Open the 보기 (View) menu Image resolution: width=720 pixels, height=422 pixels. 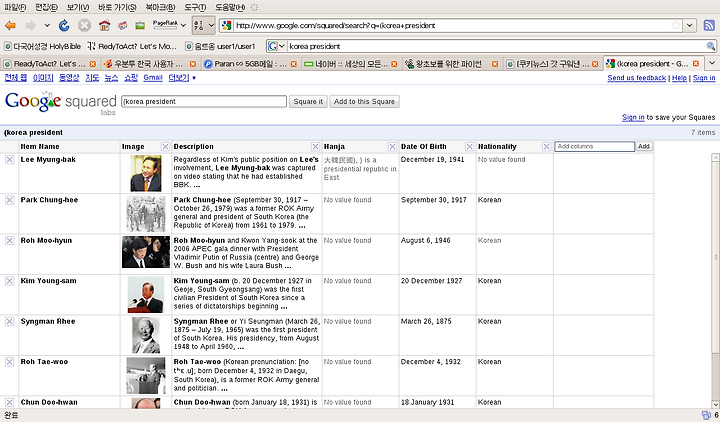click(x=78, y=7)
